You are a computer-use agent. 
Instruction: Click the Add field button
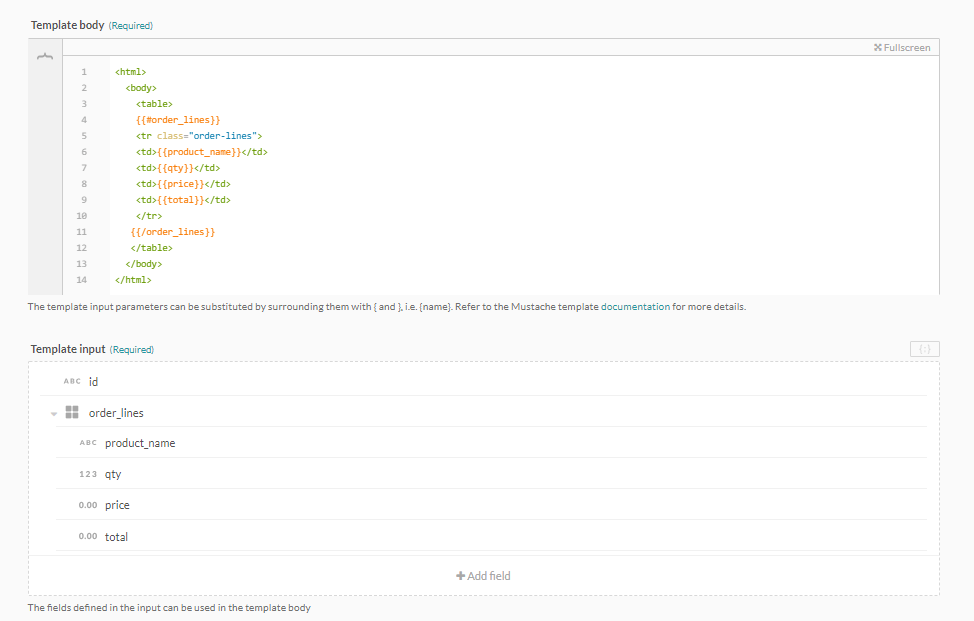(x=483, y=575)
